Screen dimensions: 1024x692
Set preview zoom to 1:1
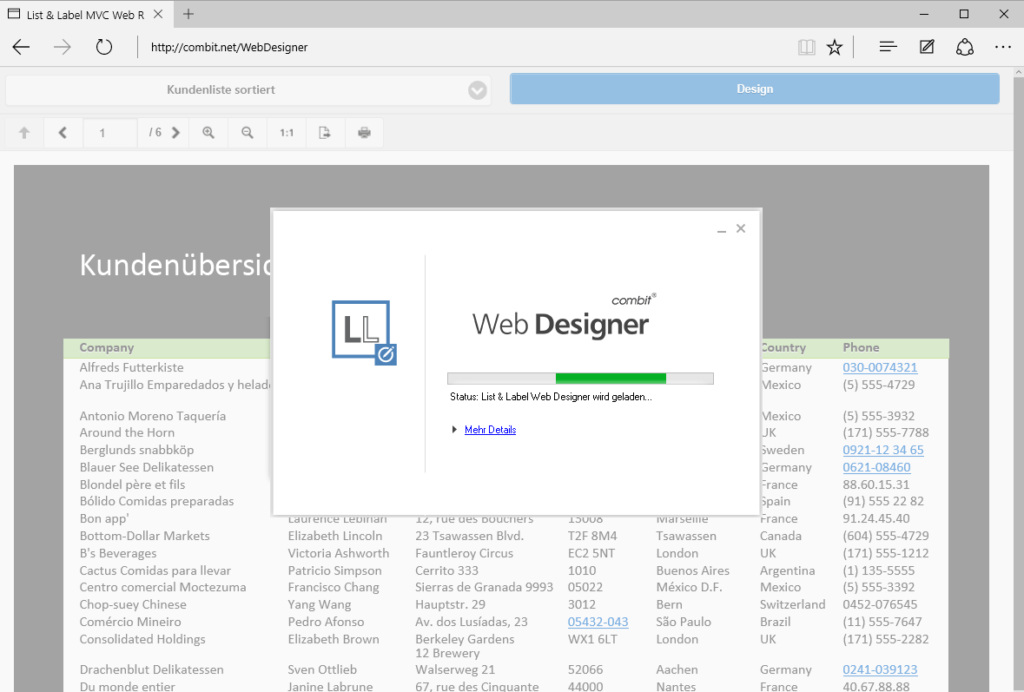coord(286,132)
